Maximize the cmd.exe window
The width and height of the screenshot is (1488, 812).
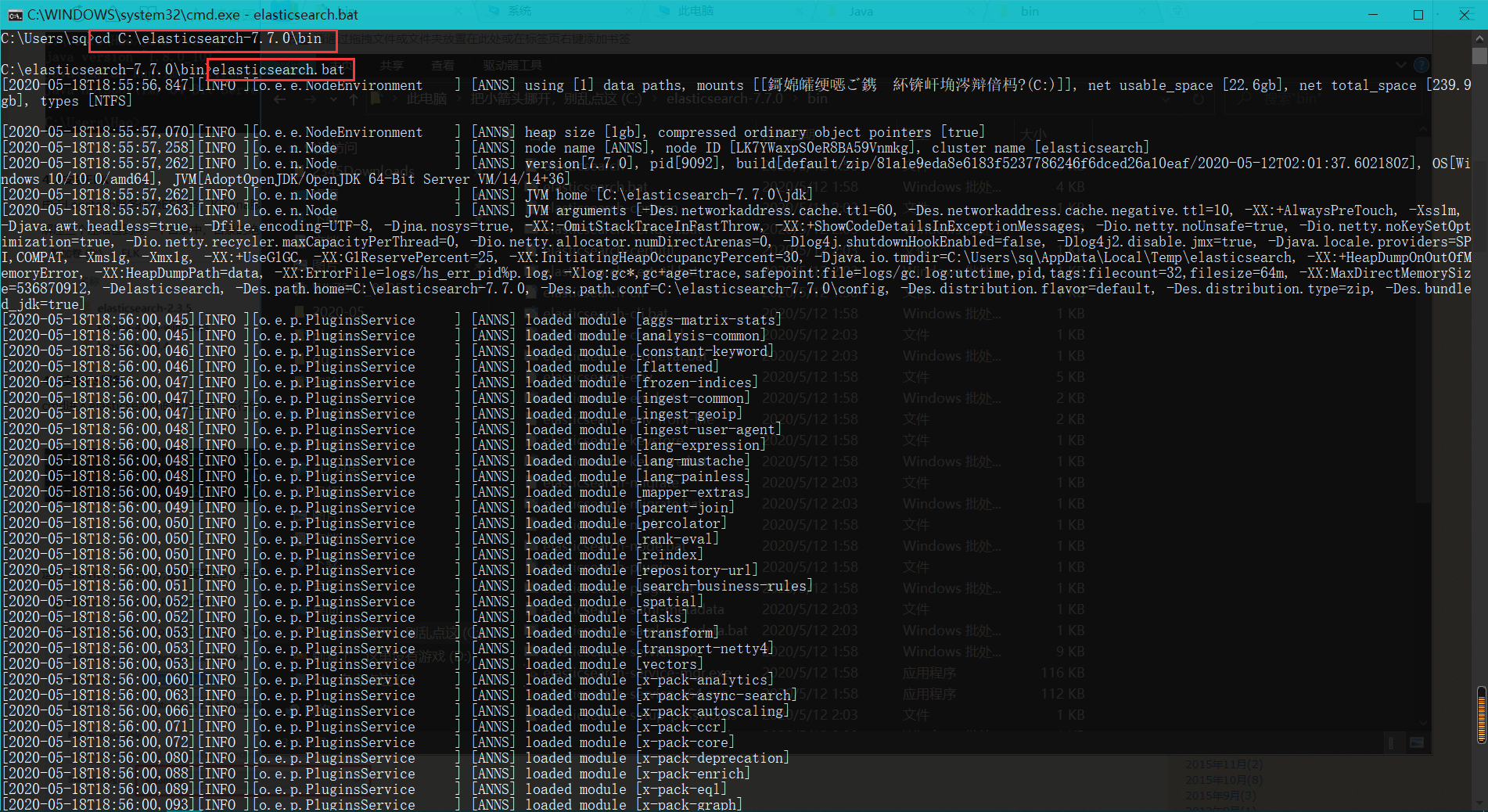[1418, 14]
